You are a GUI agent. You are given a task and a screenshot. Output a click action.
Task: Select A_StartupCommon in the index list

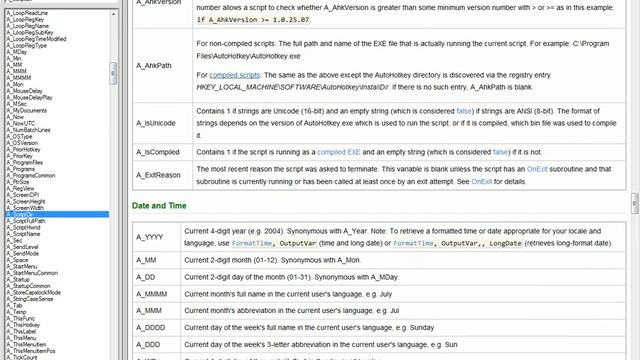(x=28, y=286)
